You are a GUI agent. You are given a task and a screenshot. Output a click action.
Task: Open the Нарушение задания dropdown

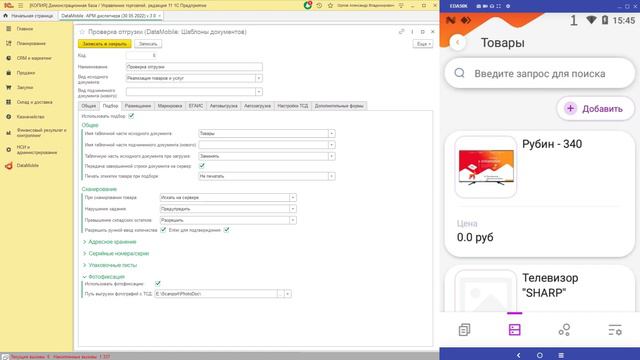(x=293, y=209)
